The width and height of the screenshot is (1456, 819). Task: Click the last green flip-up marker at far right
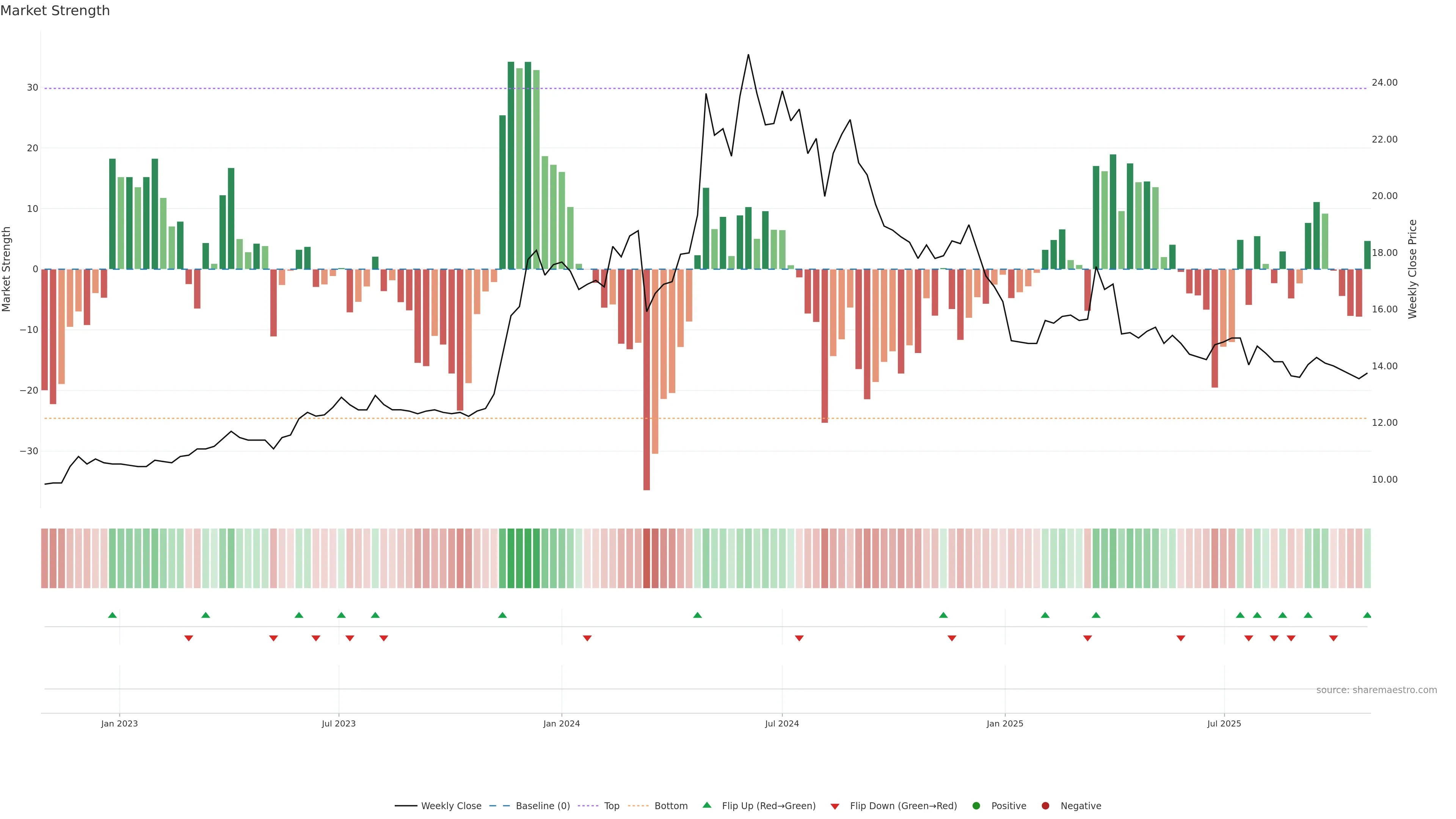point(1367,615)
